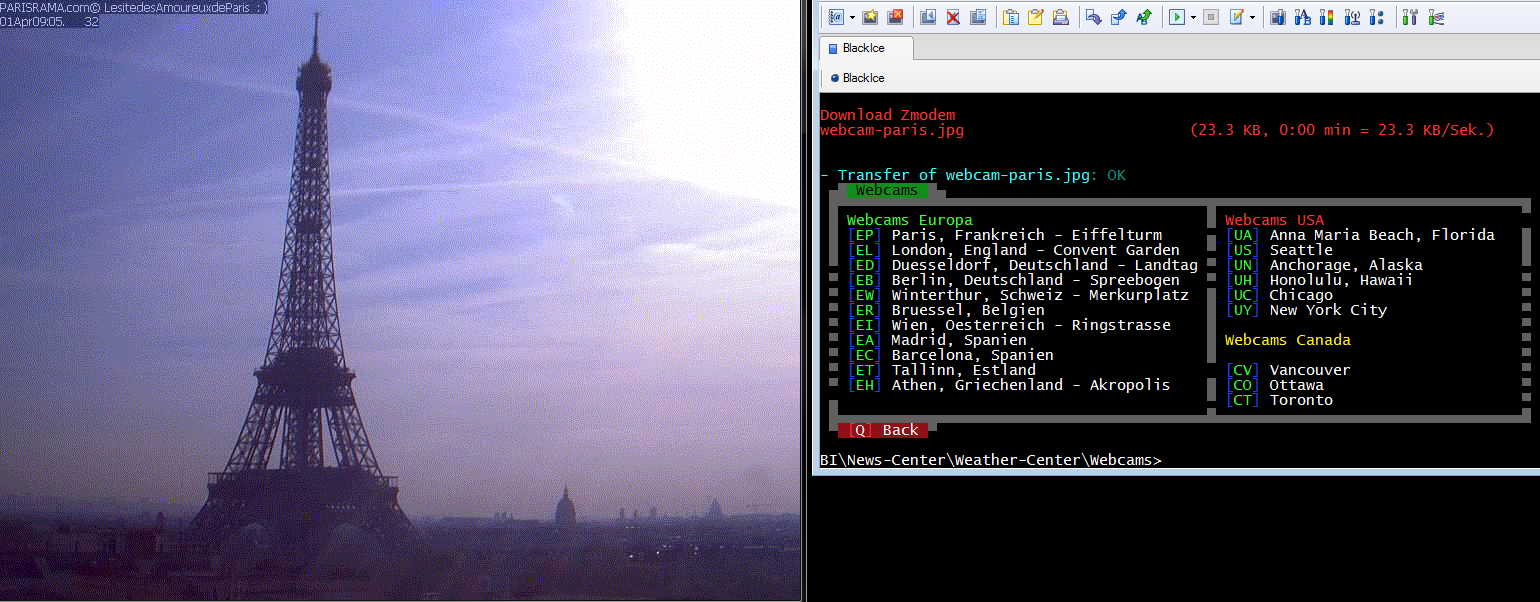Click the font AB settings icon
1540x602 pixels.
1302,17
